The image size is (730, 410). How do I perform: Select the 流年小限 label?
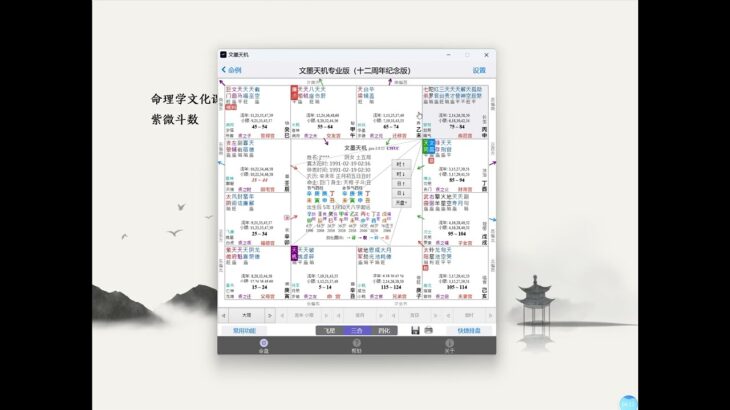coord(304,316)
